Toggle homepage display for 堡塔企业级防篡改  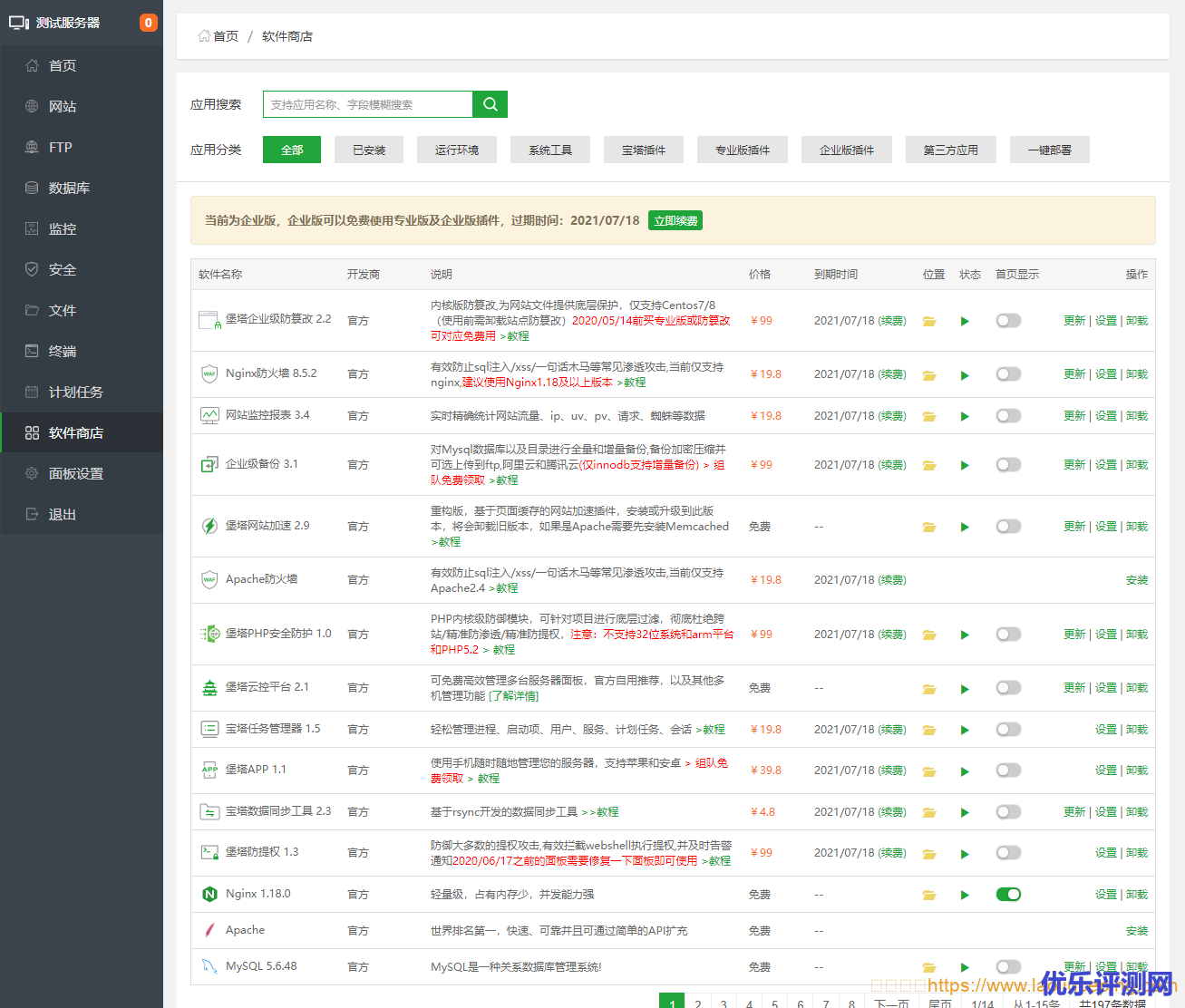[x=1008, y=320]
